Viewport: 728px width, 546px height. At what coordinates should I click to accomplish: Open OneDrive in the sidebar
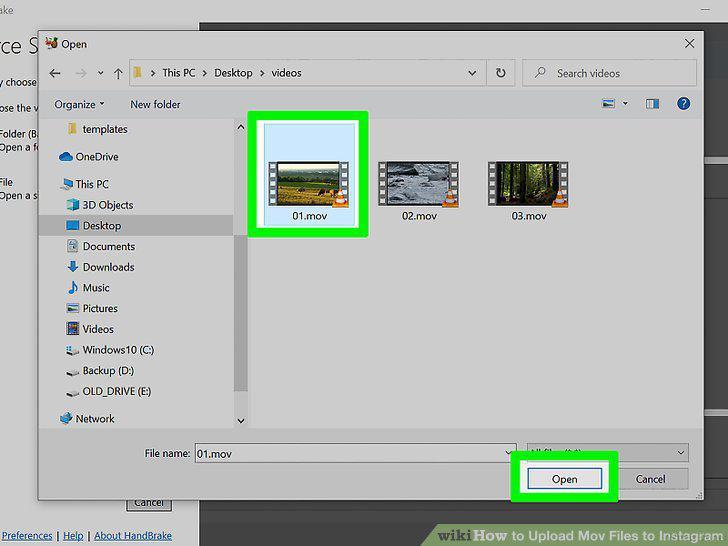[x=89, y=156]
